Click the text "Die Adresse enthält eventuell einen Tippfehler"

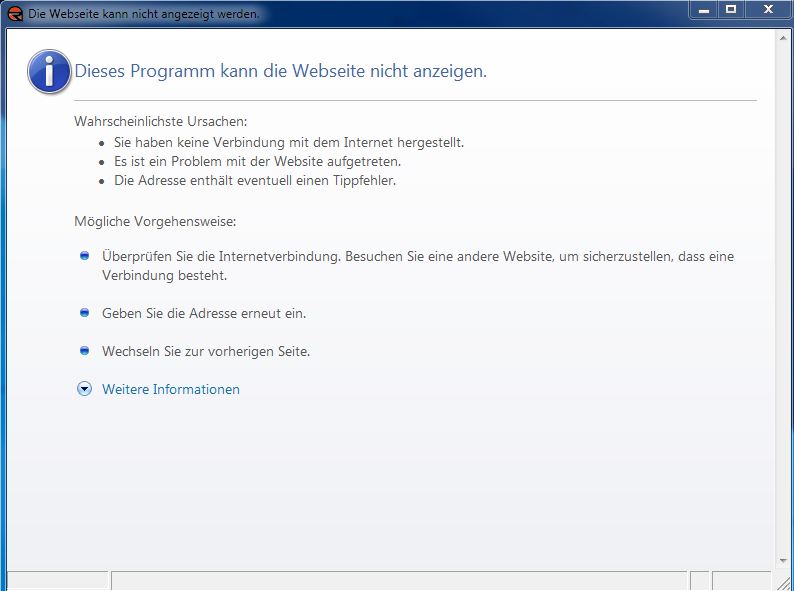(x=255, y=180)
